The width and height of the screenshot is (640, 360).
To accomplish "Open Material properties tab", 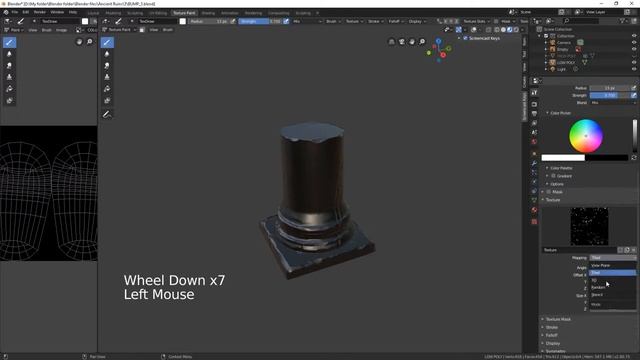I will 534,210.
